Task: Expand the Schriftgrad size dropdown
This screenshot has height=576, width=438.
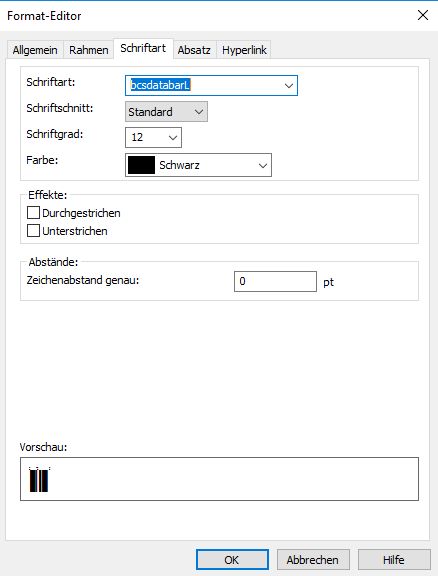Action: [x=173, y=137]
